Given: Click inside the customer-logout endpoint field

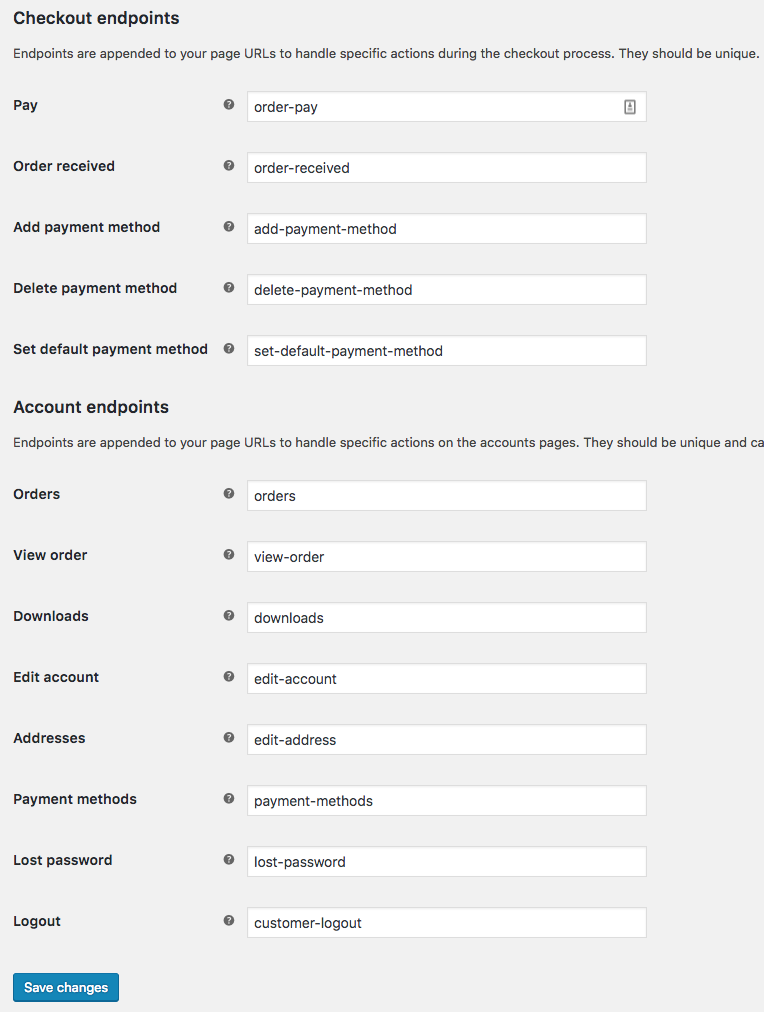Looking at the screenshot, I should coord(446,922).
